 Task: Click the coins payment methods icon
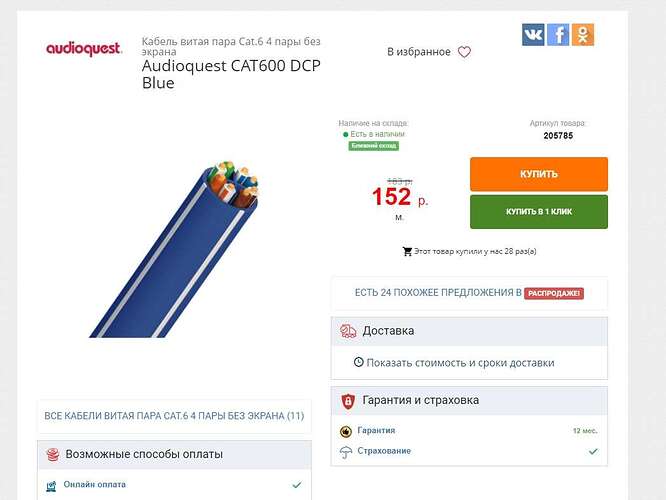pos(53,455)
